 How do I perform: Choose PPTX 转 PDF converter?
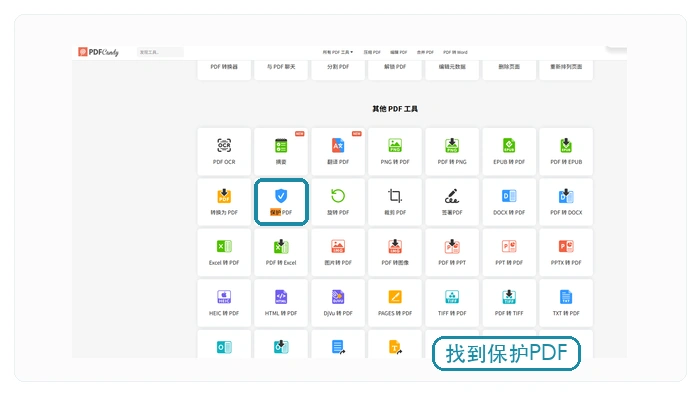pyautogui.click(x=566, y=252)
